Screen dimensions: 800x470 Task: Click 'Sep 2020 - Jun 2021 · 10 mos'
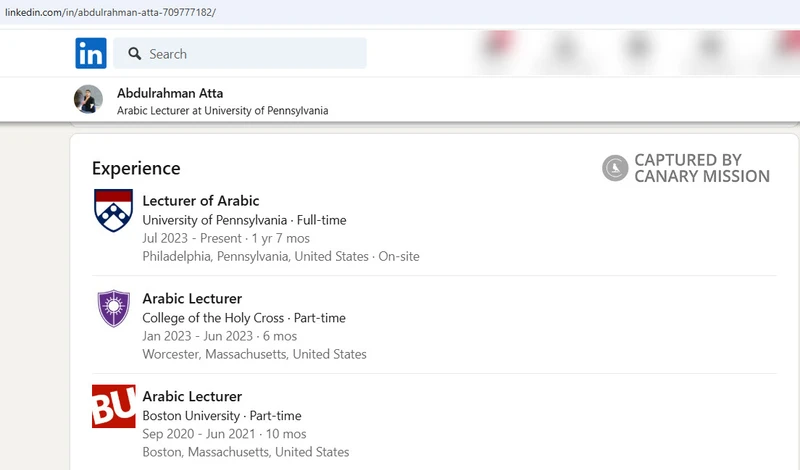pos(224,434)
